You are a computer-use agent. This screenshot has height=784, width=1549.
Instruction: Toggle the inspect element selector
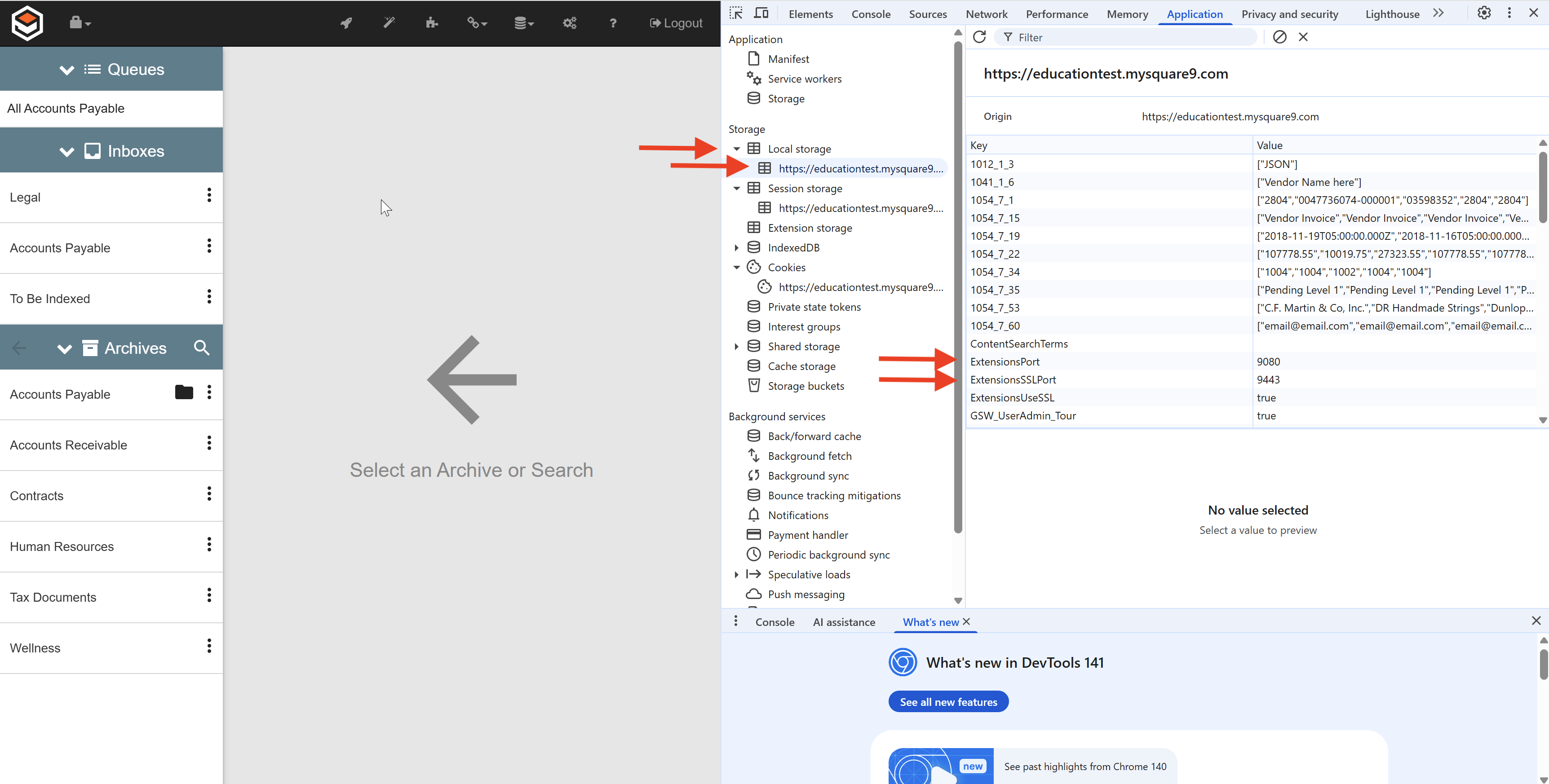click(x=736, y=13)
